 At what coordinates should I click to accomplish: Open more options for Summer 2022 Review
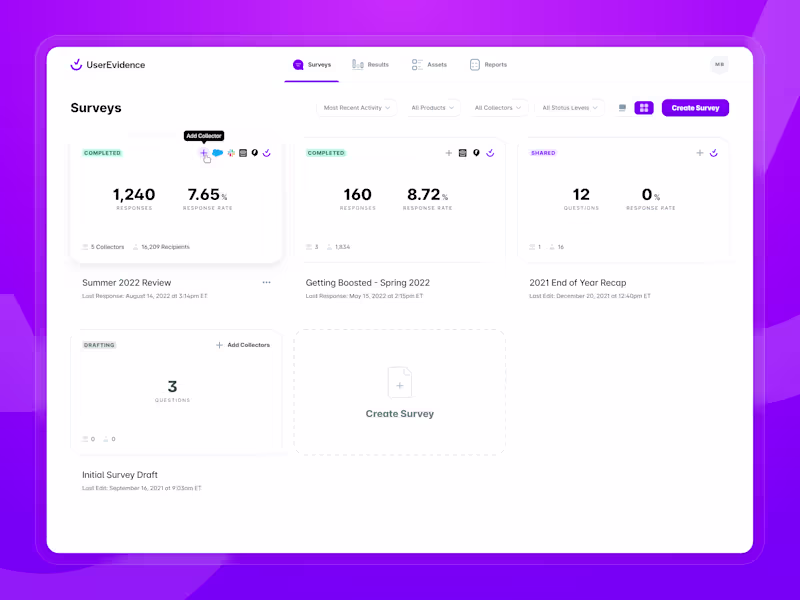(266, 282)
